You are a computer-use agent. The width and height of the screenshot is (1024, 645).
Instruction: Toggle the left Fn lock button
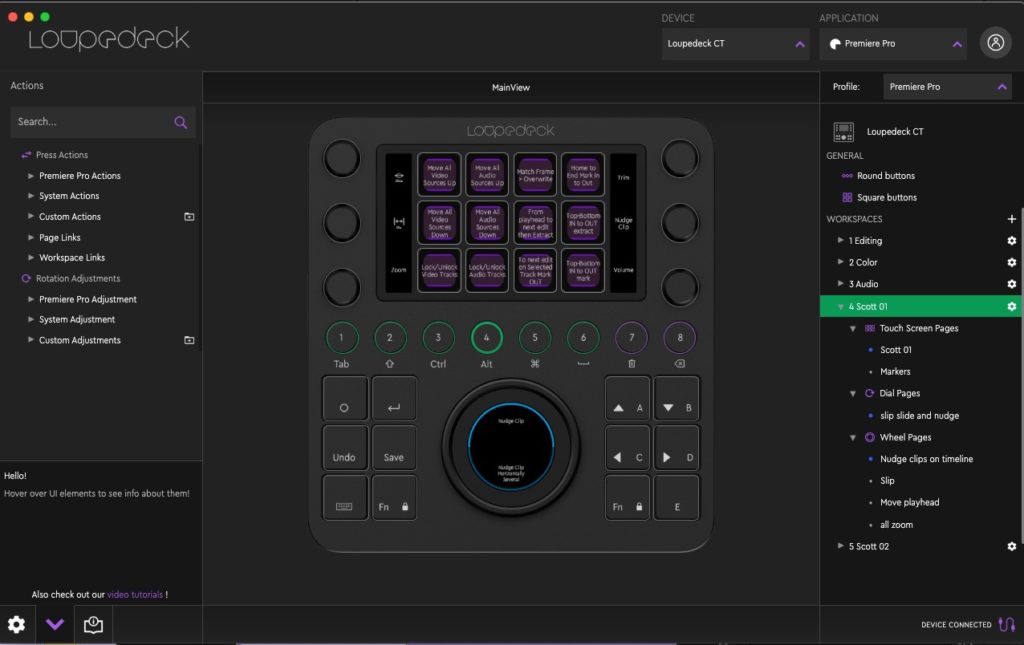point(394,498)
